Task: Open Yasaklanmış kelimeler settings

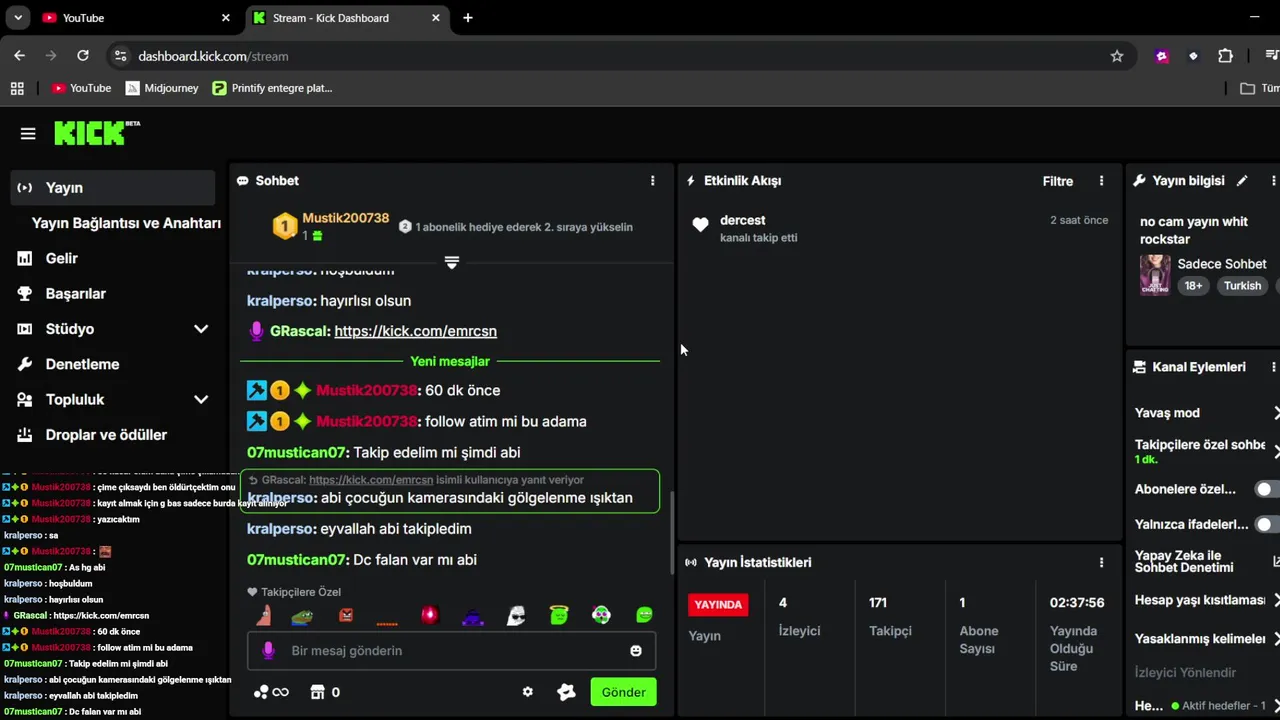Action: tap(1207, 638)
